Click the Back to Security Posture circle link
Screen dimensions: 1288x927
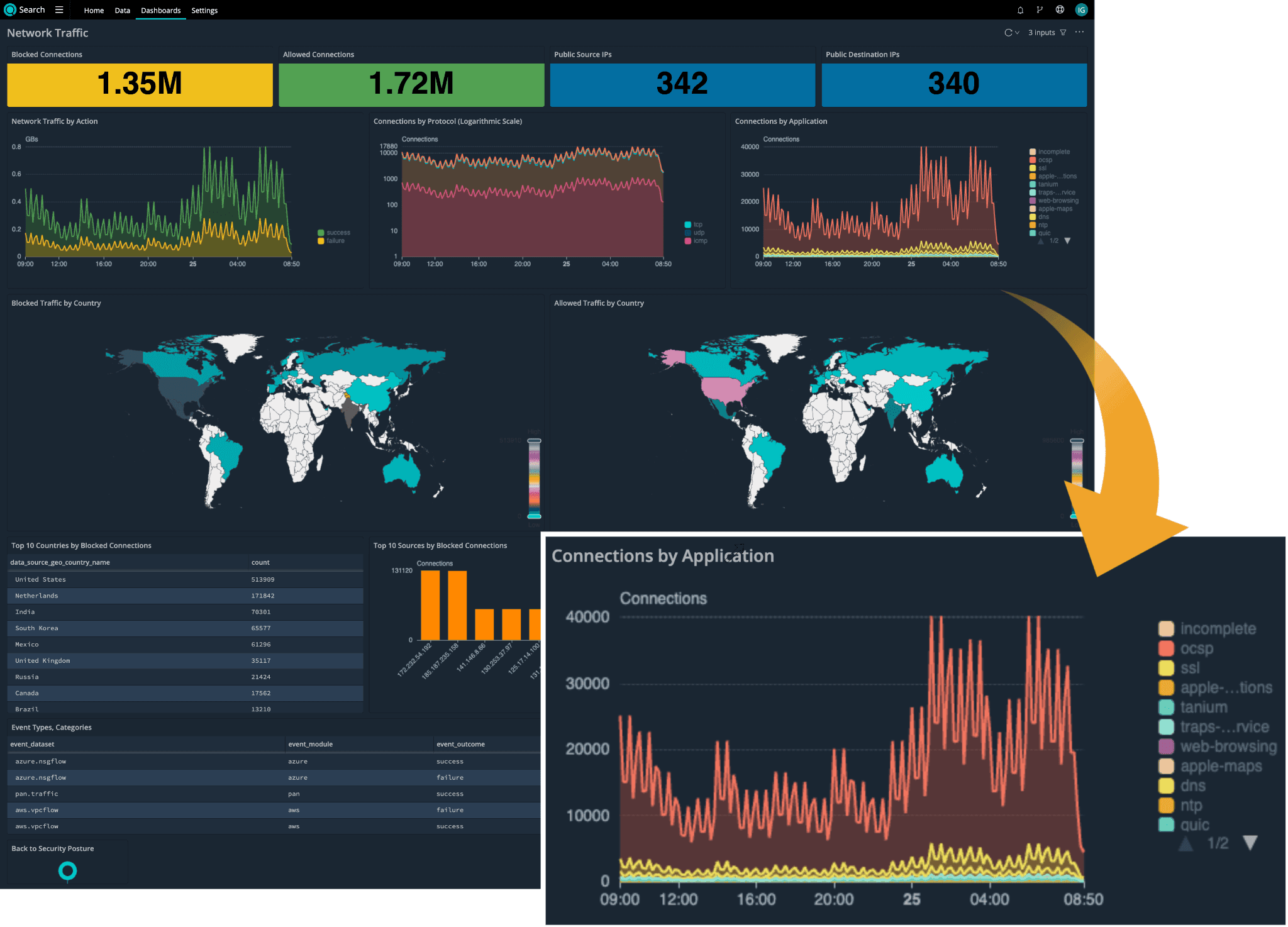67,870
